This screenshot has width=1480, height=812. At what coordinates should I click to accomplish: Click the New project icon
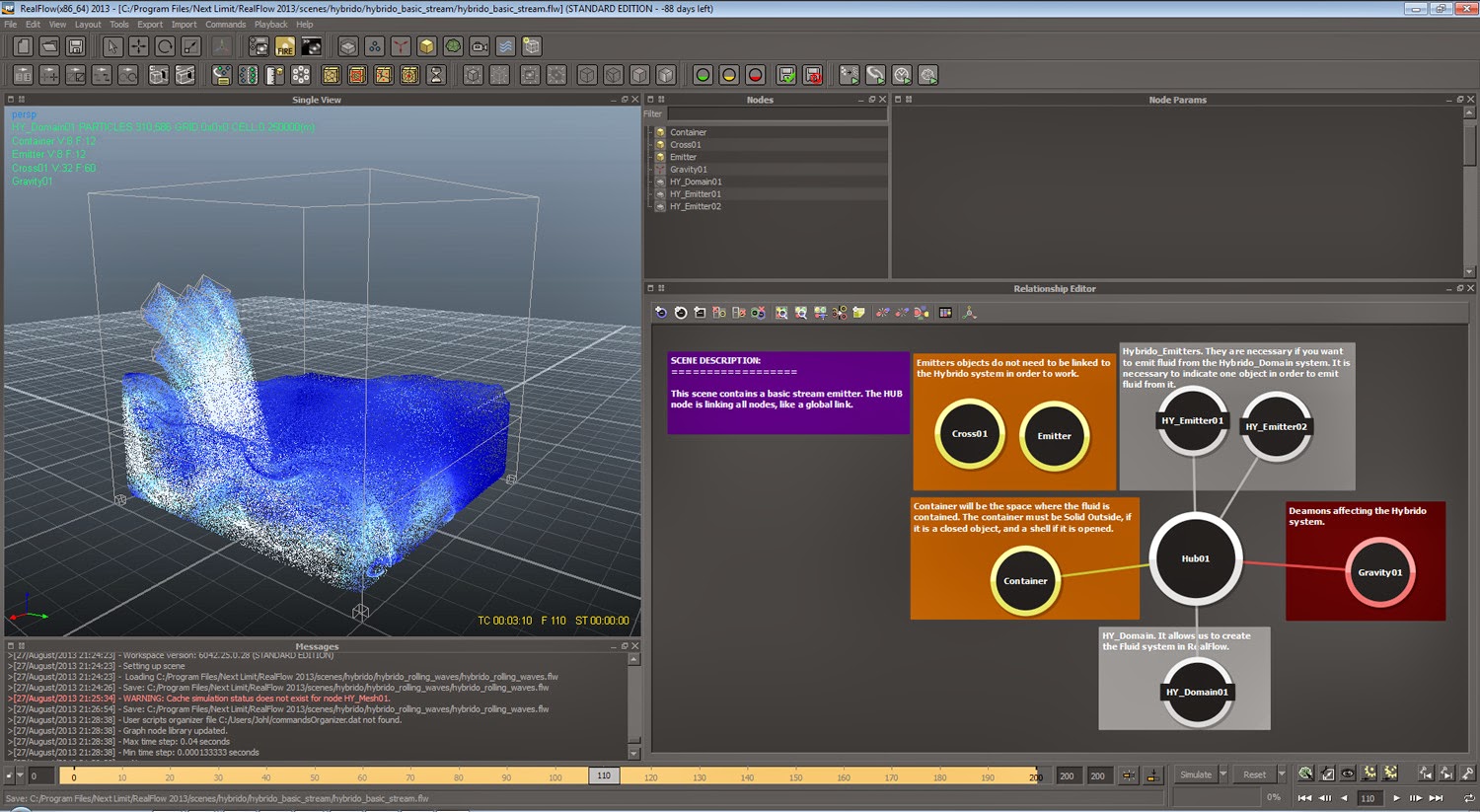click(23, 46)
